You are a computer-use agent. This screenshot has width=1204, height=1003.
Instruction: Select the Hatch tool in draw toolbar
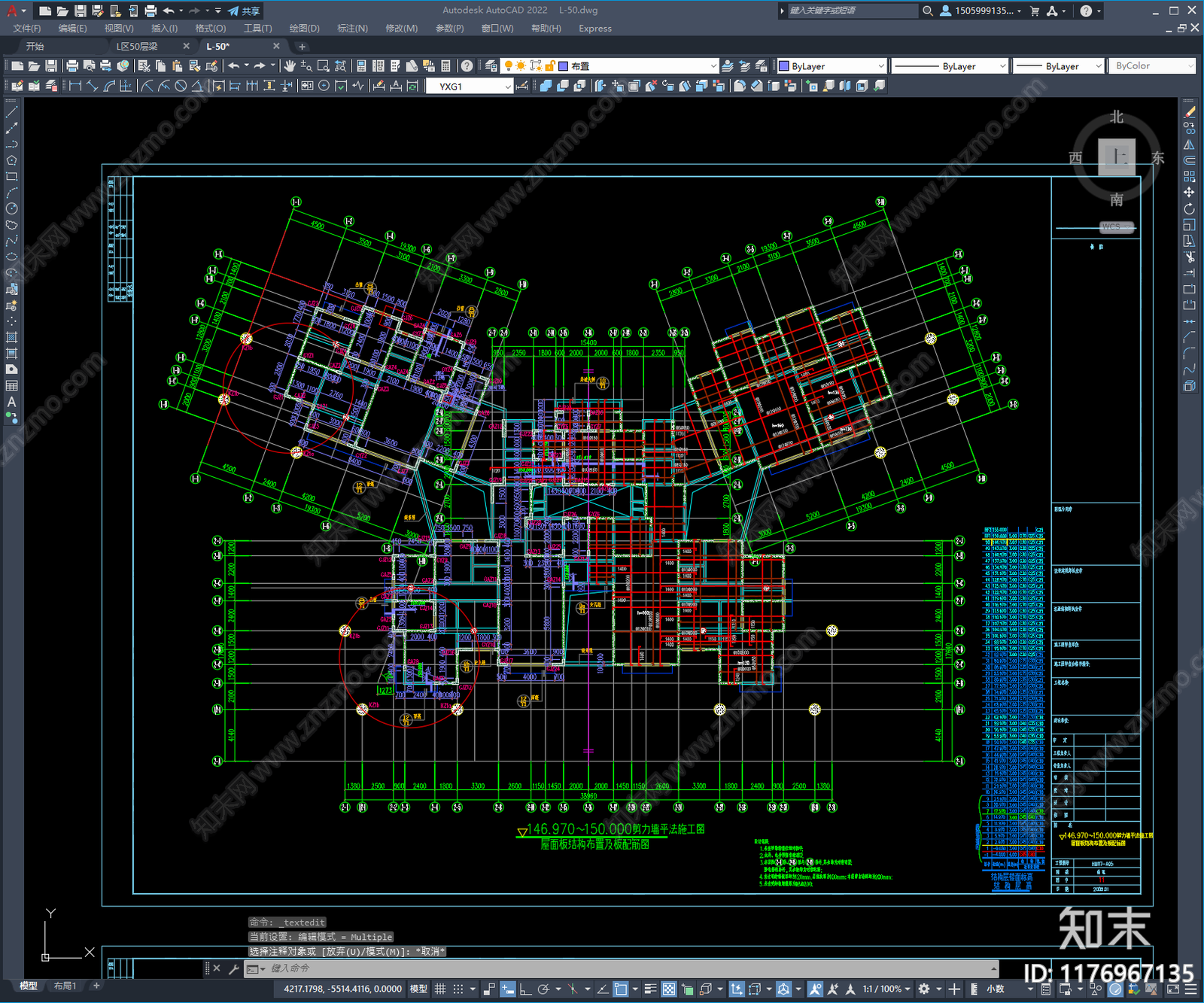[x=11, y=337]
